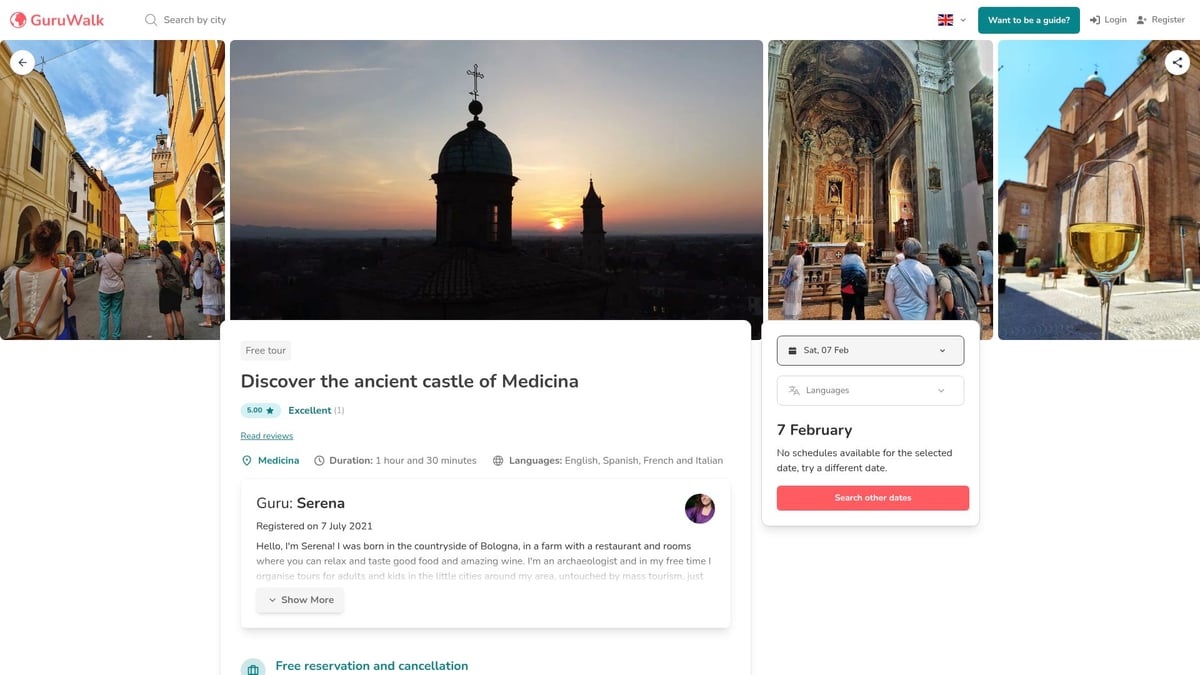Click the Search other dates button
Image resolution: width=1200 pixels, height=675 pixels.
[x=872, y=497]
